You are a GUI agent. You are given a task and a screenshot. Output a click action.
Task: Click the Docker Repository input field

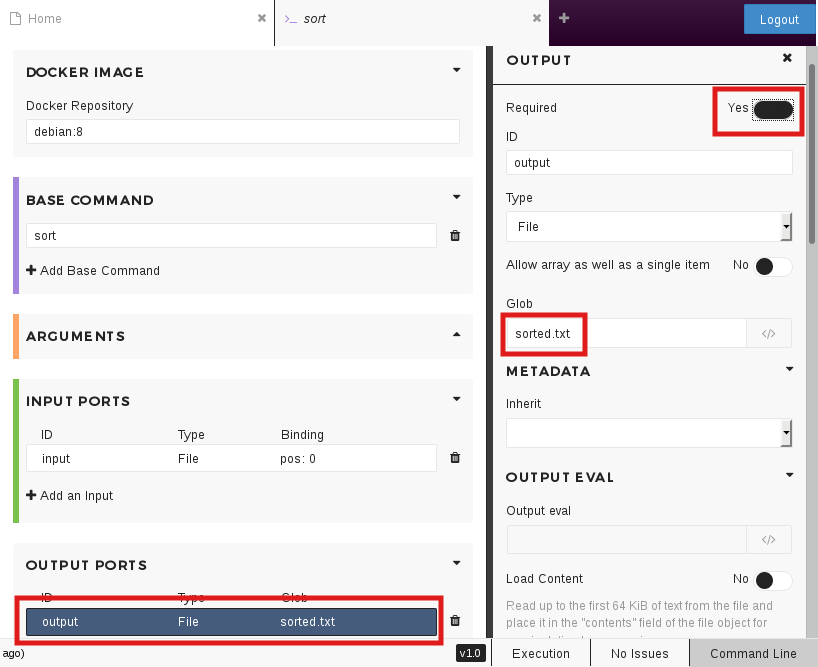[242, 131]
